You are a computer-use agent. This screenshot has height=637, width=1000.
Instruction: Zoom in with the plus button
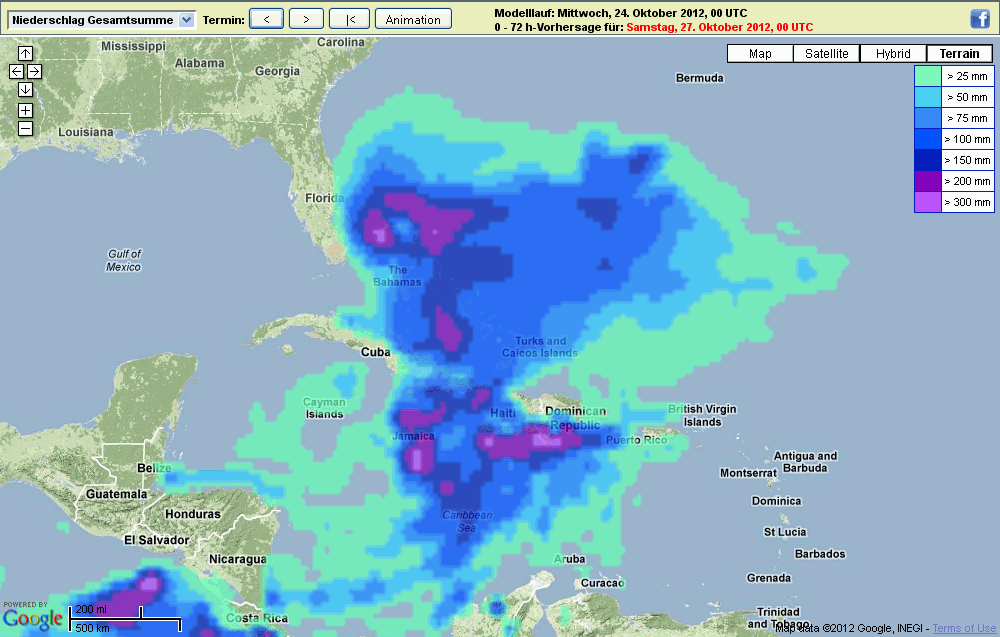click(x=25, y=110)
